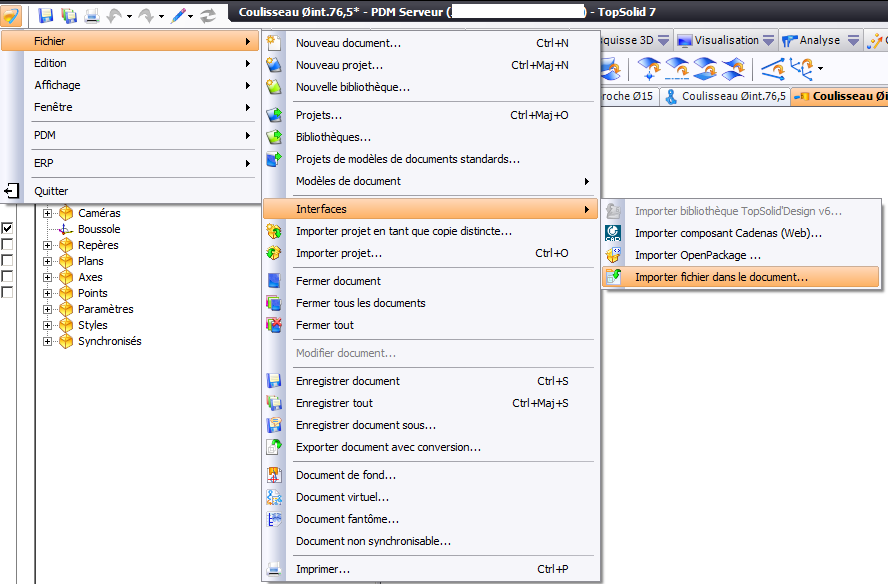This screenshot has height=585, width=889.
Task: Tick the checkbox beside the Points row
Action: pyautogui.click(x=7, y=292)
